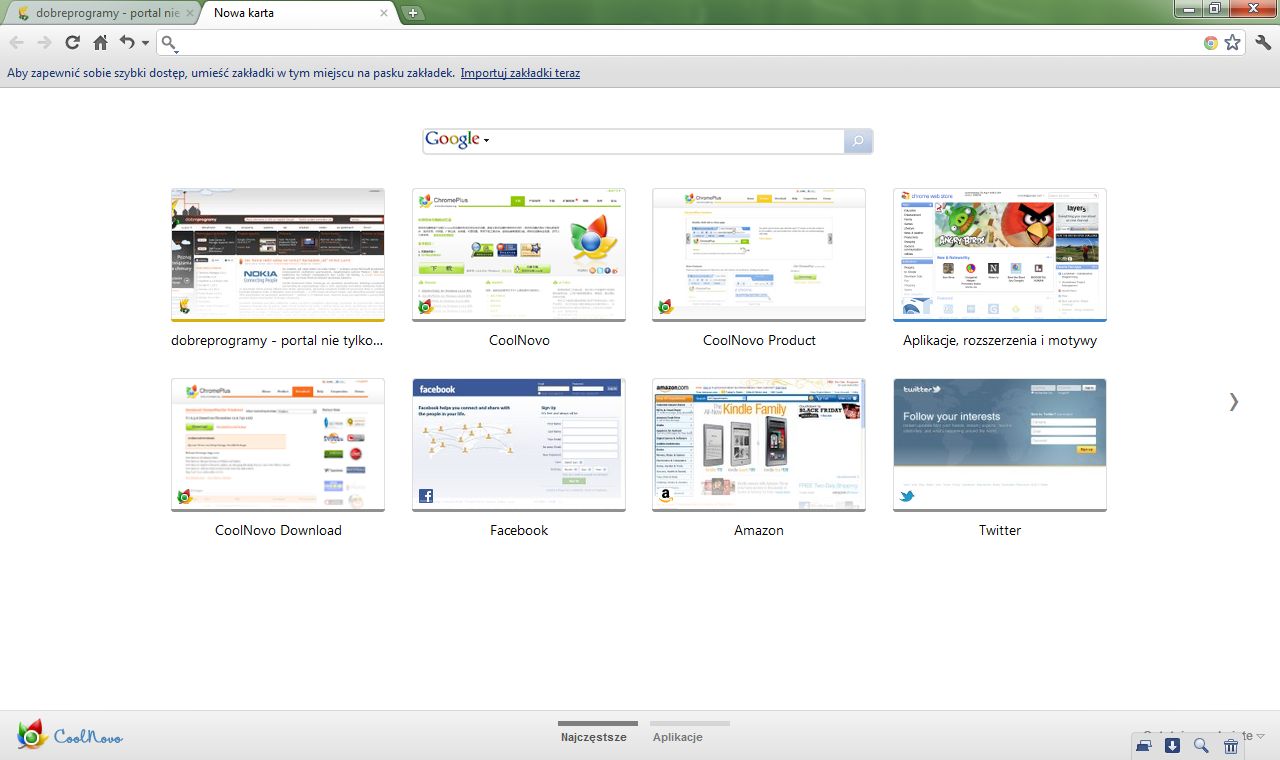Open the CoolNovo thumbnail
Screen dimensions: 1280x760
coord(519,254)
